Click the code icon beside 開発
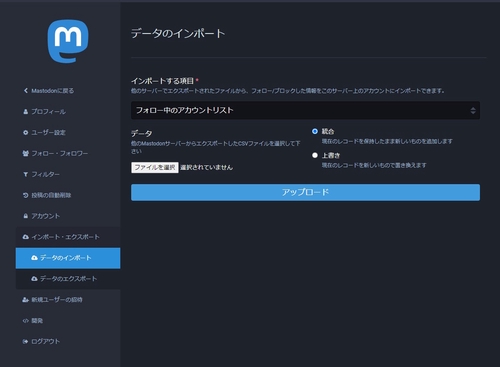This screenshot has height=367, width=500. [x=26, y=321]
